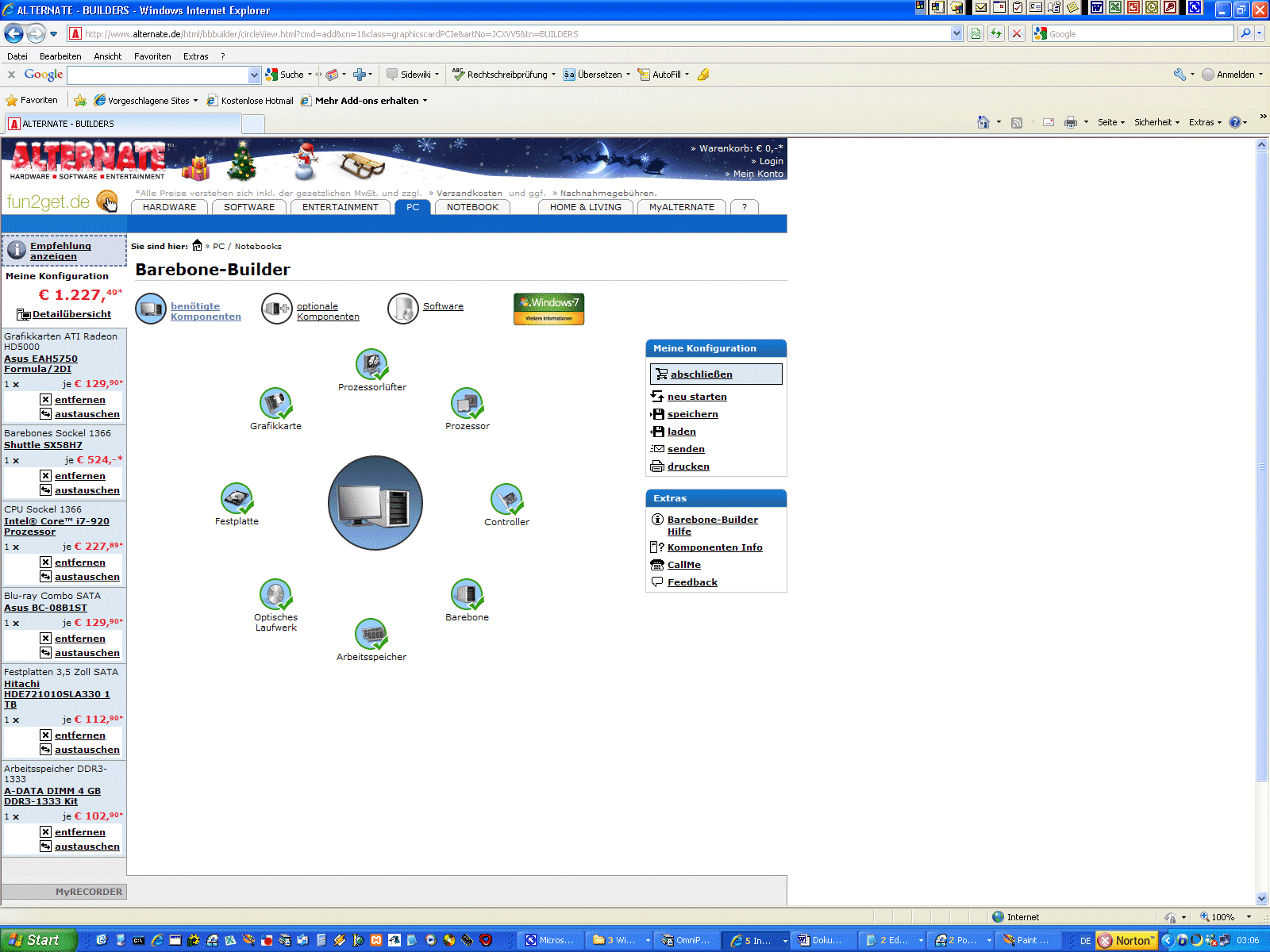Screen dimensions: 1270x952
Task: Click the optionale Komponenten icon
Action: pyautogui.click(x=277, y=309)
